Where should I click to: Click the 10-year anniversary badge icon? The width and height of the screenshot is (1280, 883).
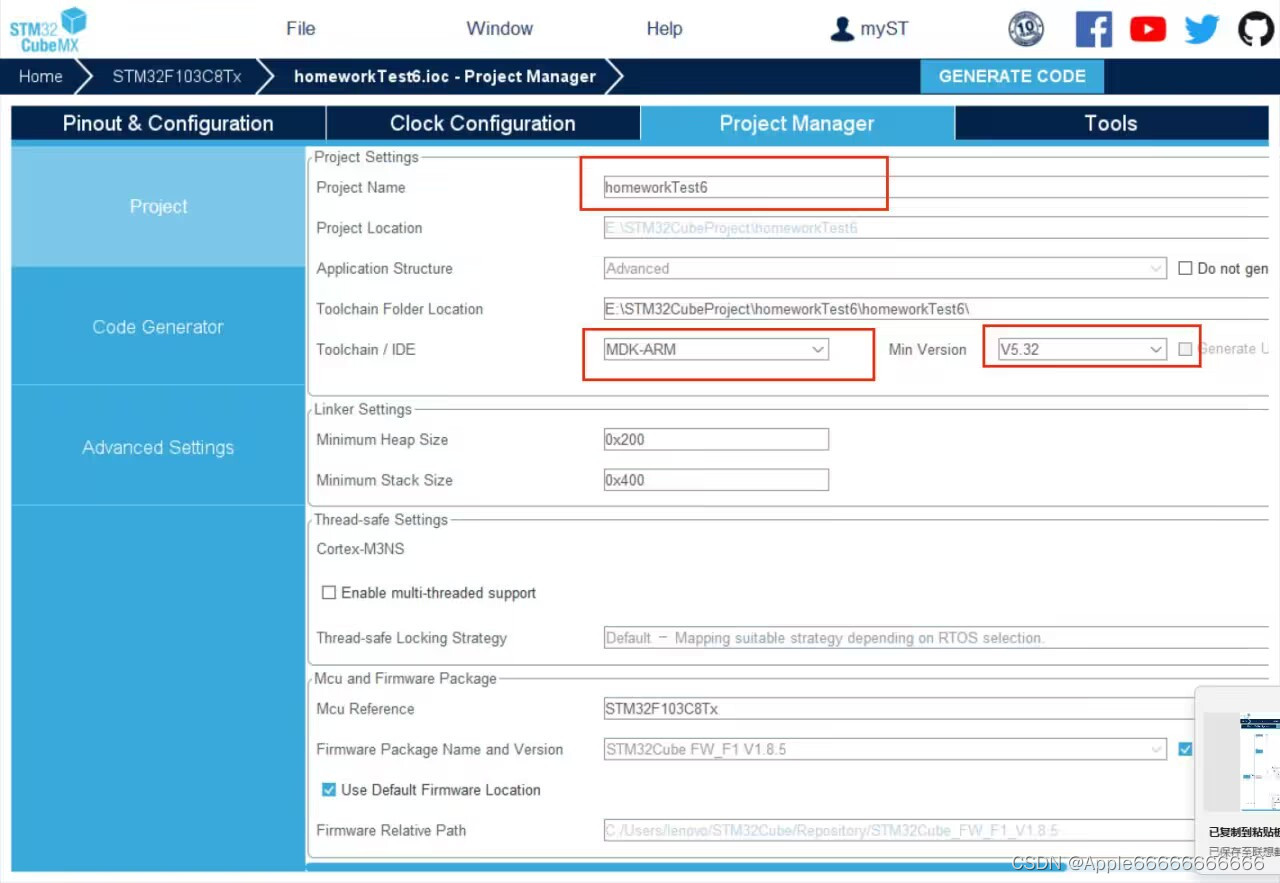click(1026, 29)
